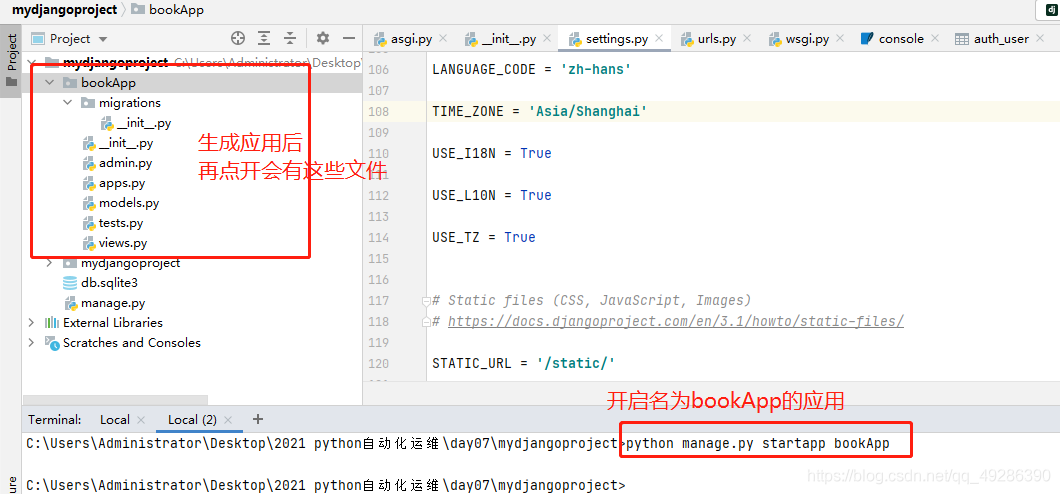Collapse the migrations folder chevron

(x=67, y=103)
